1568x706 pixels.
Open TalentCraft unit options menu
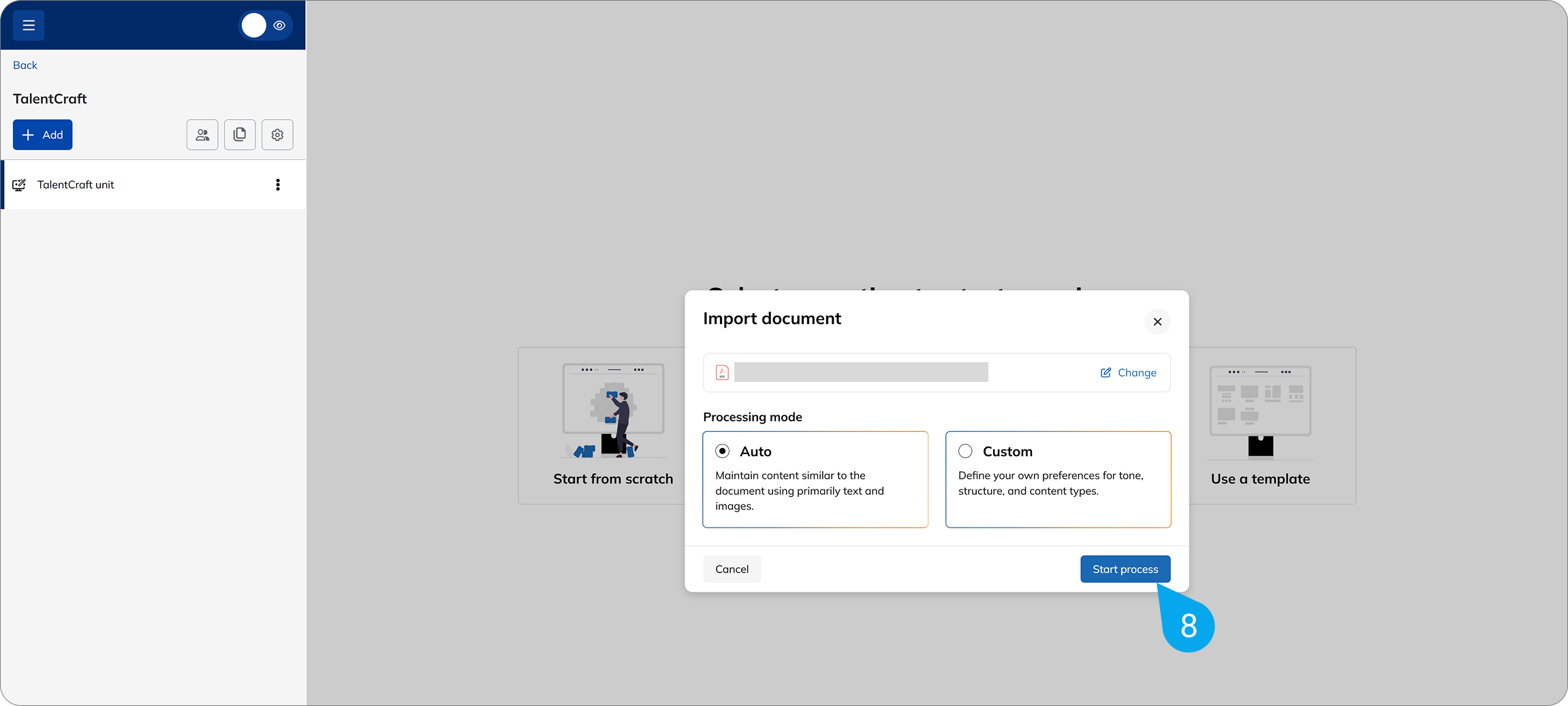(278, 184)
